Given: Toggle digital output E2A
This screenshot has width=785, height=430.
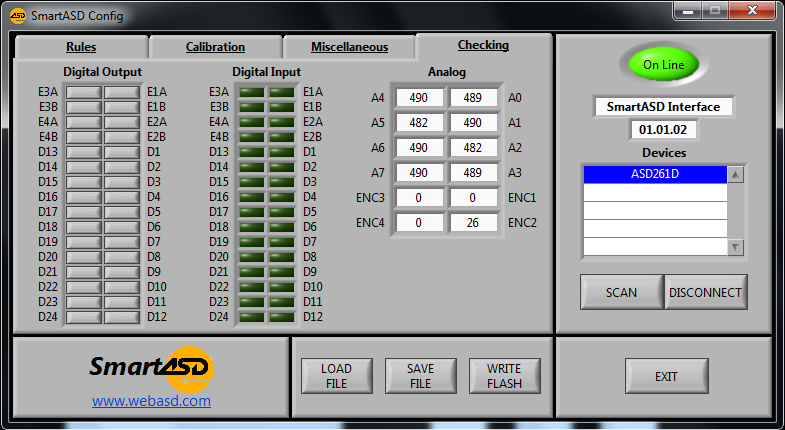Looking at the screenshot, I should click(x=122, y=122).
